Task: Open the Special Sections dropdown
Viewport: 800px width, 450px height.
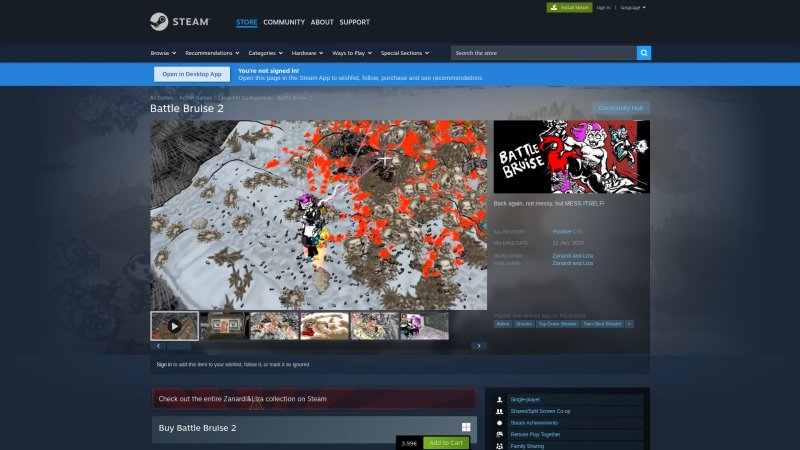Action: [x=403, y=53]
